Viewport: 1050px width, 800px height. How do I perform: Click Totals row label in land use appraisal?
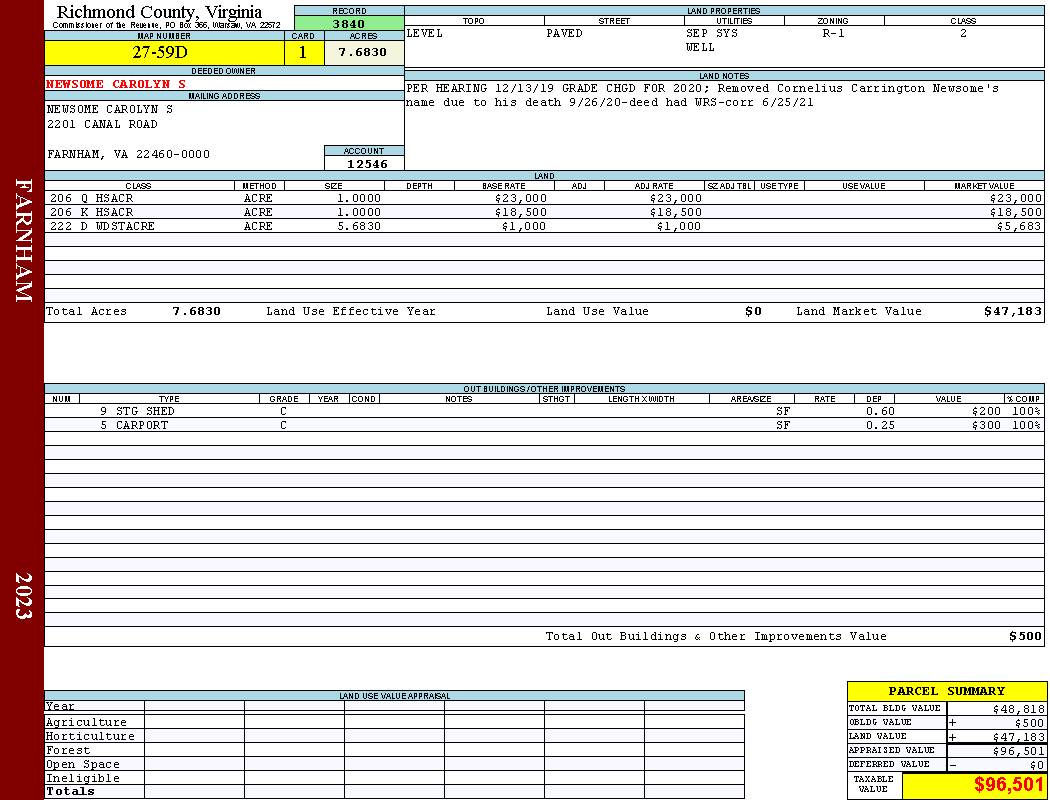pos(70,791)
